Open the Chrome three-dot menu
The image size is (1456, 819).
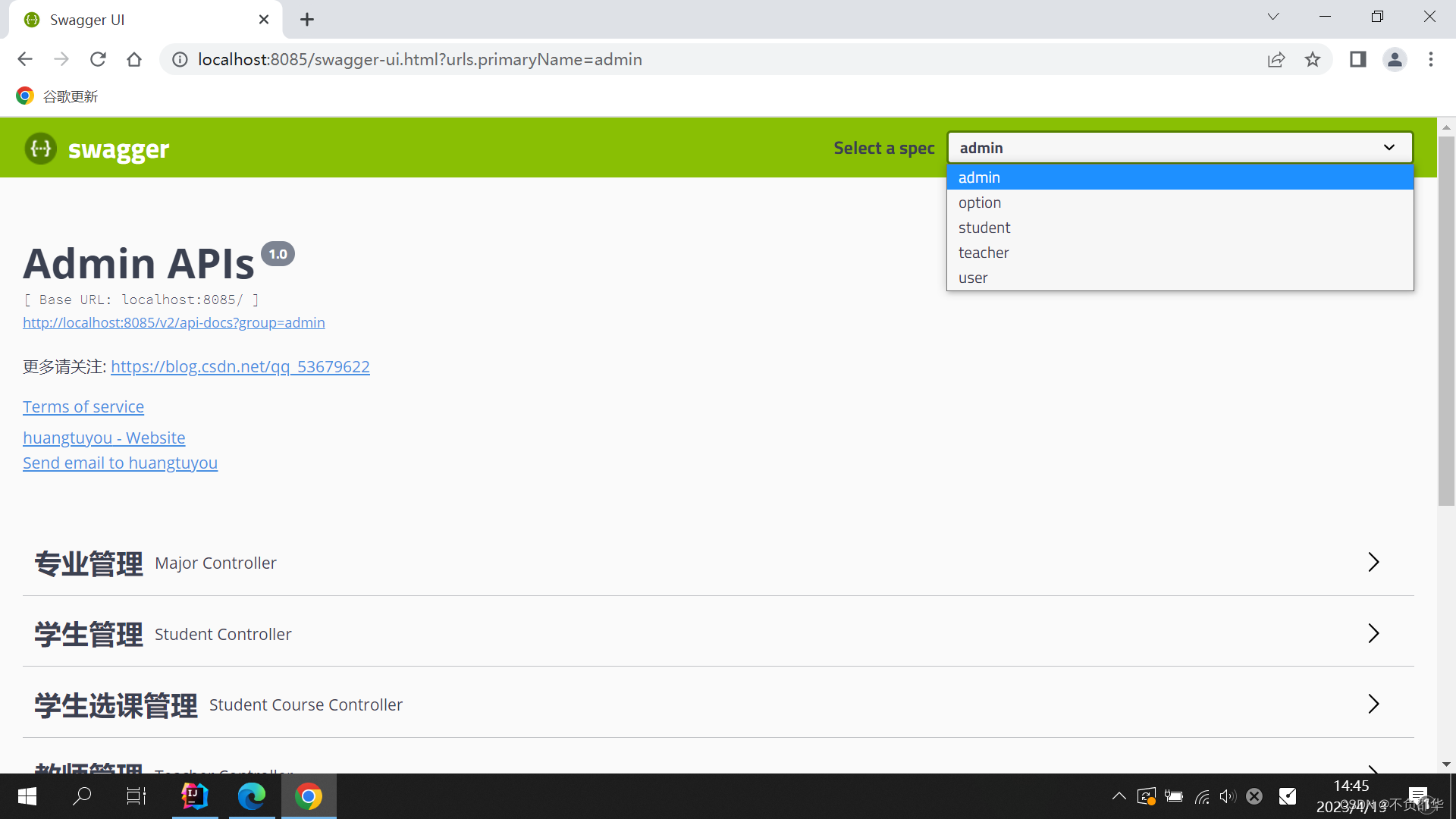[1432, 59]
